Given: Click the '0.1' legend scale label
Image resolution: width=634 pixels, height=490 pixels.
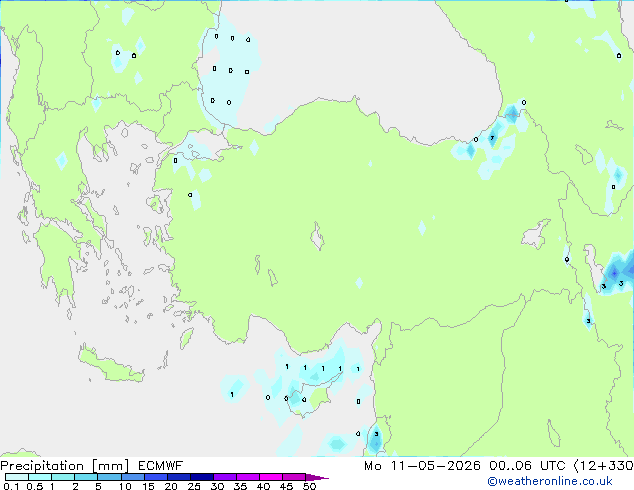Looking at the screenshot, I should [11, 486].
